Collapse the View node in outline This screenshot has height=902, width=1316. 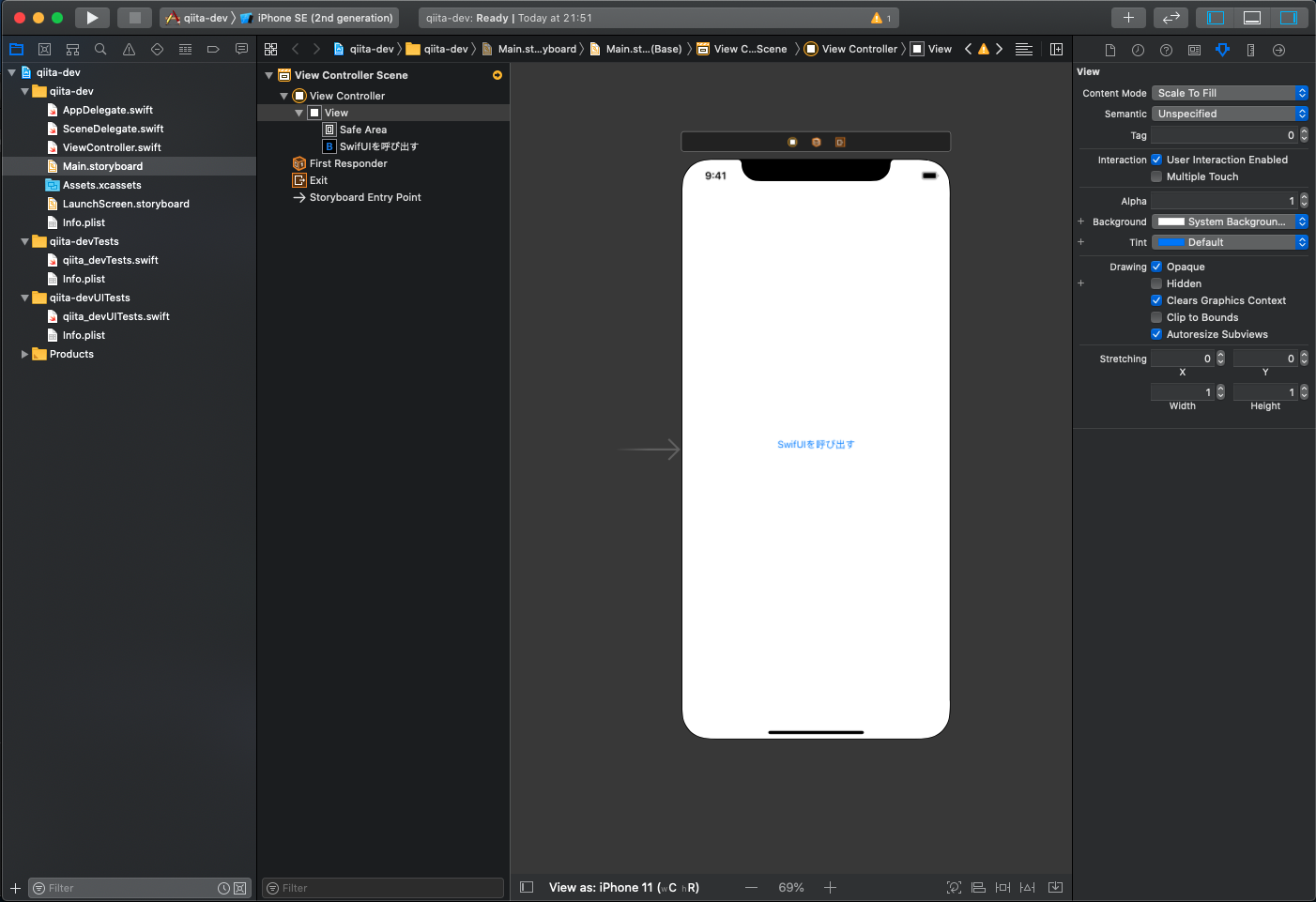pyautogui.click(x=298, y=113)
